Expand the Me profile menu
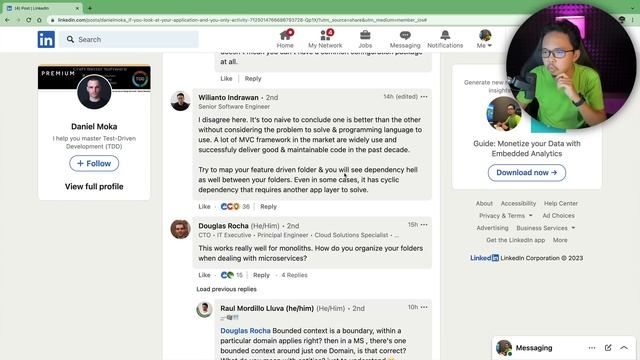 (484, 39)
